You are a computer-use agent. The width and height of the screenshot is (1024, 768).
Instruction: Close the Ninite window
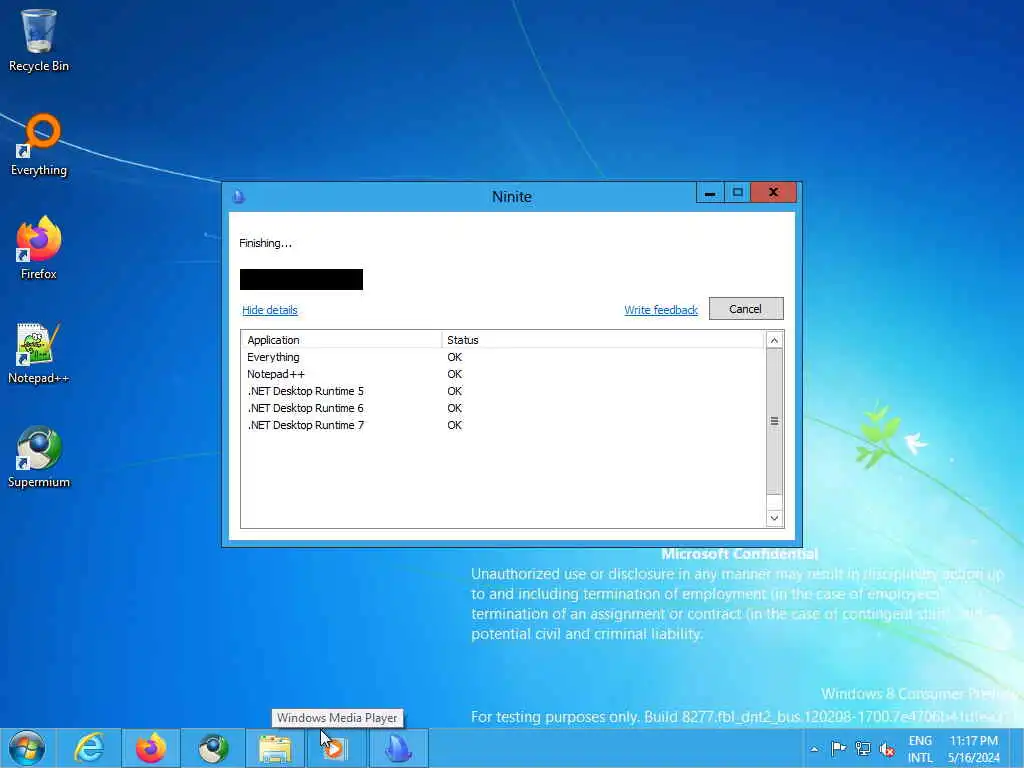point(773,193)
